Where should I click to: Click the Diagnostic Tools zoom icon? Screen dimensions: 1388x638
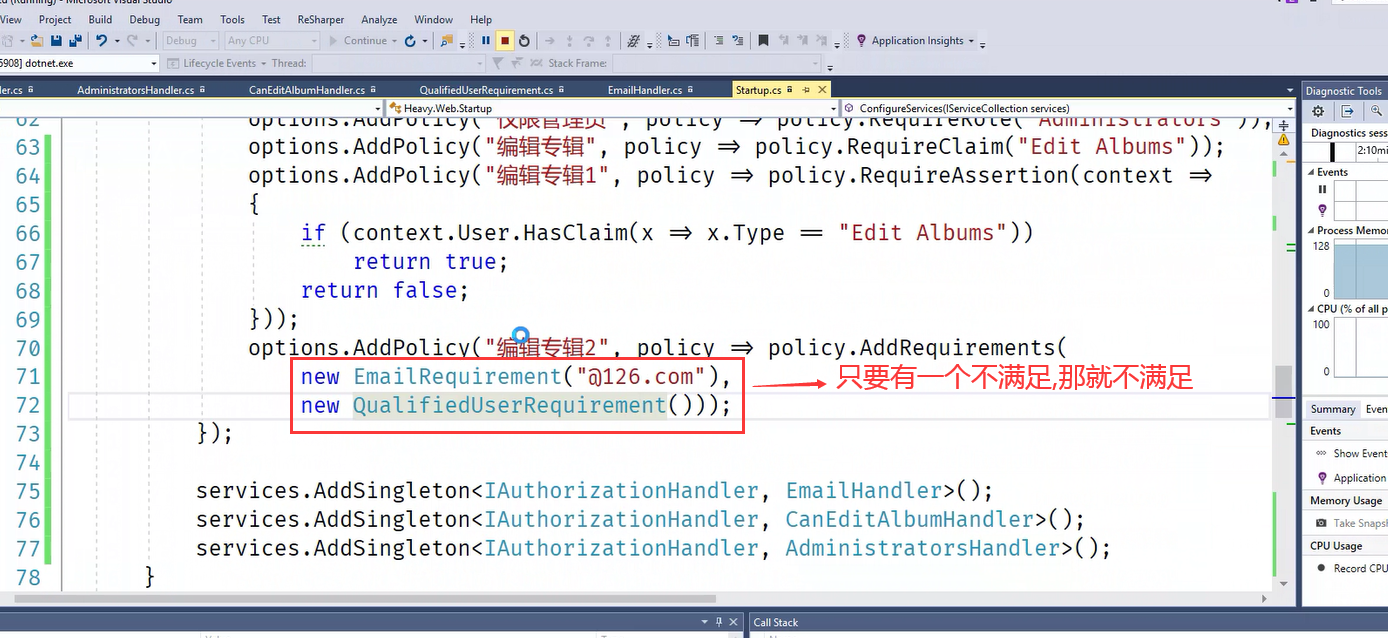click(x=1377, y=111)
